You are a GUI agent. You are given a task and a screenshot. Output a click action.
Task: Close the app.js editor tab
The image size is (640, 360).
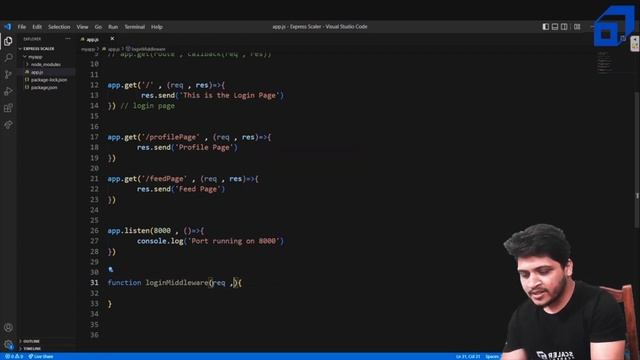112,39
